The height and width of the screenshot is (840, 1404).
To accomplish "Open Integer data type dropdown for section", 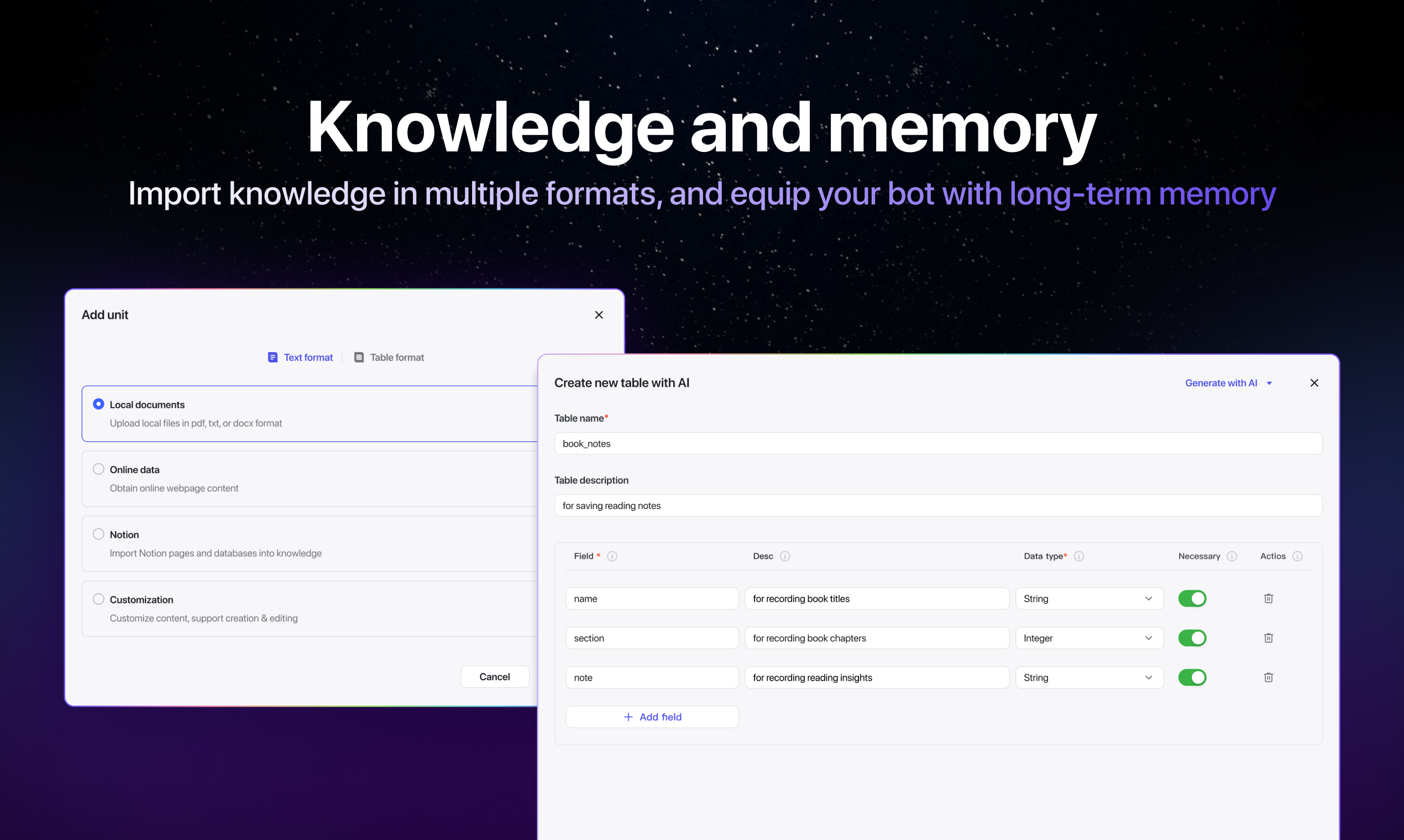I will [1089, 638].
